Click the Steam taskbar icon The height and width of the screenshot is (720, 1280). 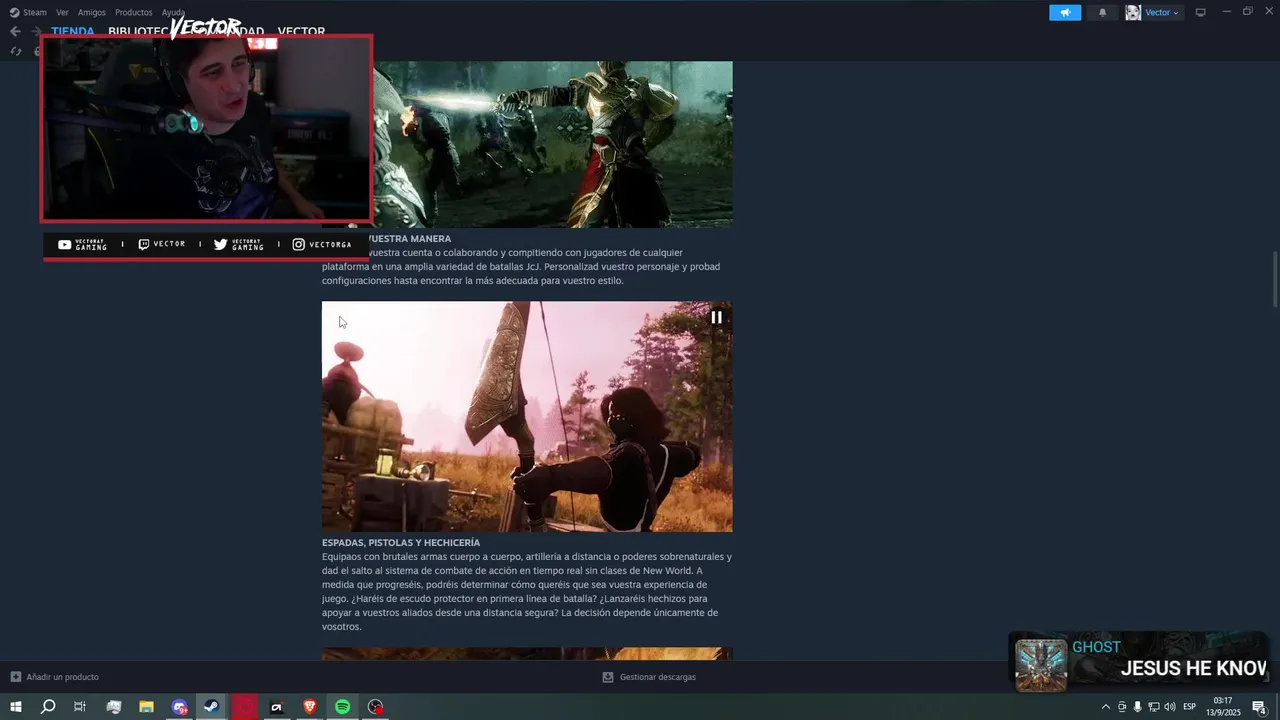point(212,707)
